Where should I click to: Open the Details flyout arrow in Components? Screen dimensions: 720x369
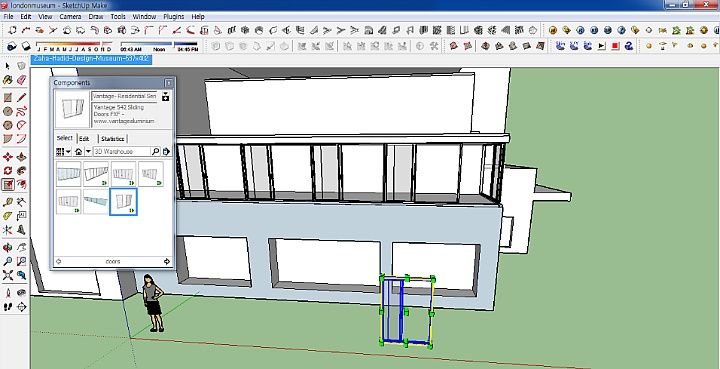pos(166,151)
